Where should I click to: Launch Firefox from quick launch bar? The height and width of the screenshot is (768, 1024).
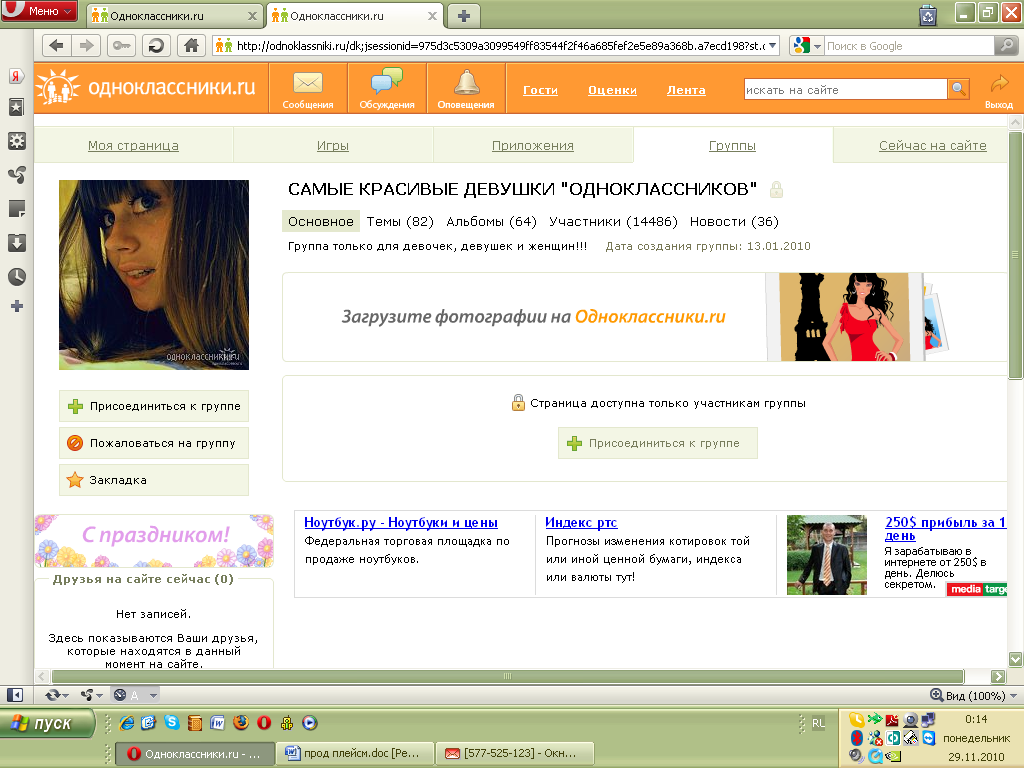(241, 722)
